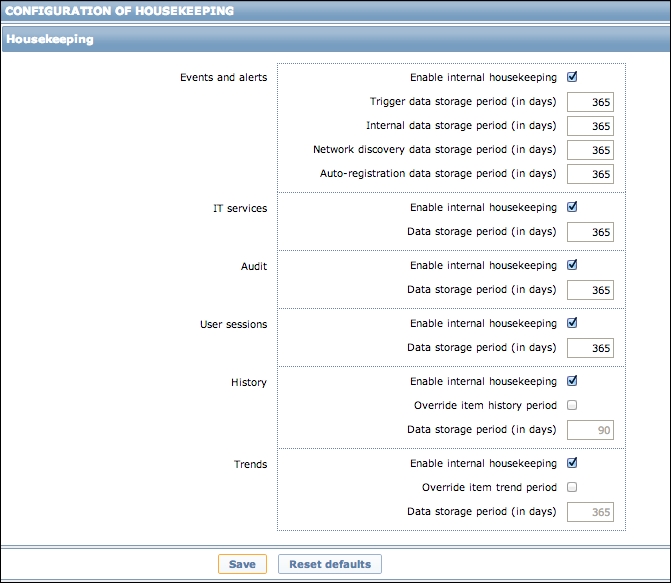Enable Override item trend period checkbox
Viewport: 671px width, 583px height.
coord(572,487)
